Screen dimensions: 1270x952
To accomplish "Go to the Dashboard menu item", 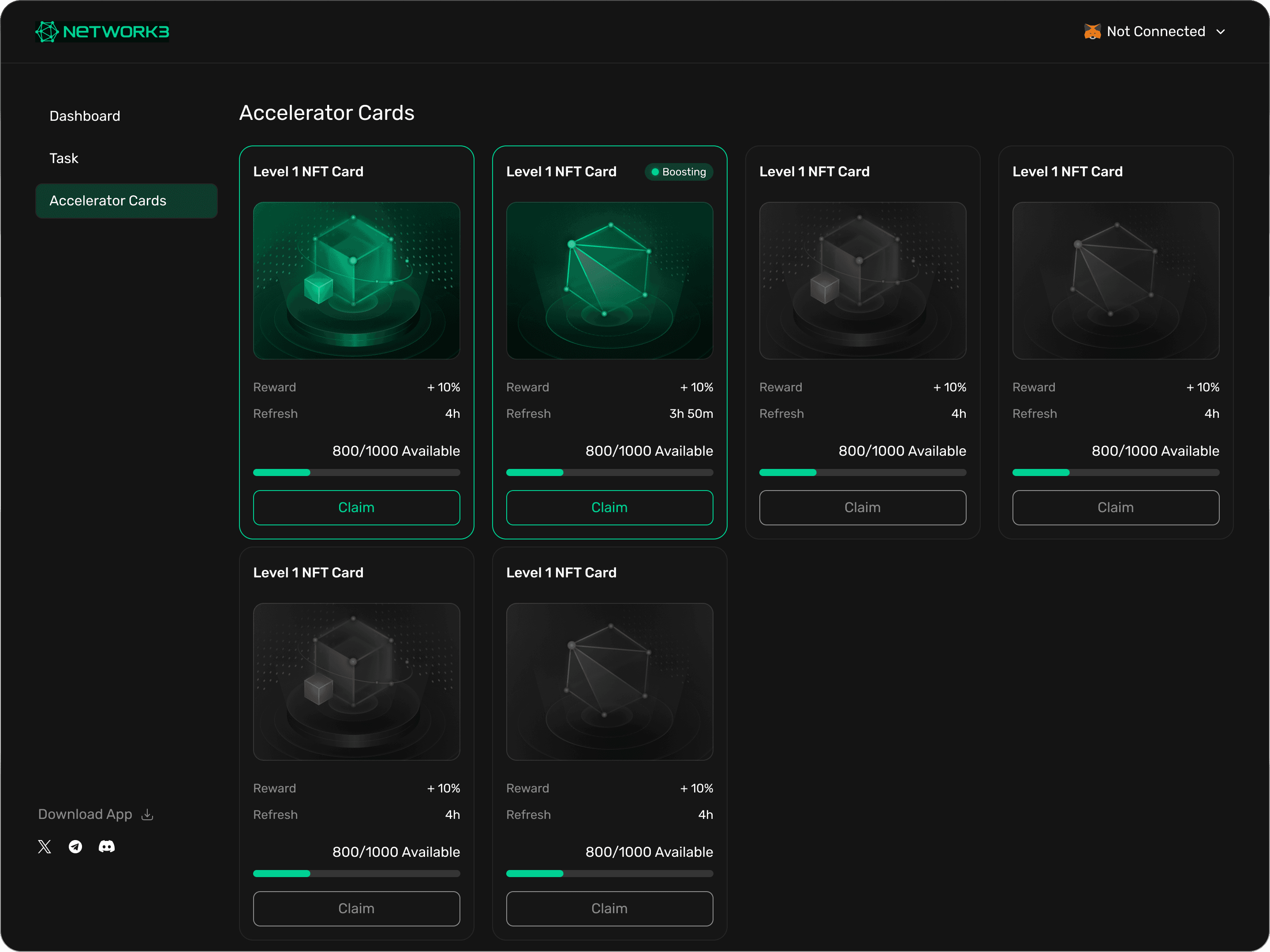I will (x=85, y=116).
